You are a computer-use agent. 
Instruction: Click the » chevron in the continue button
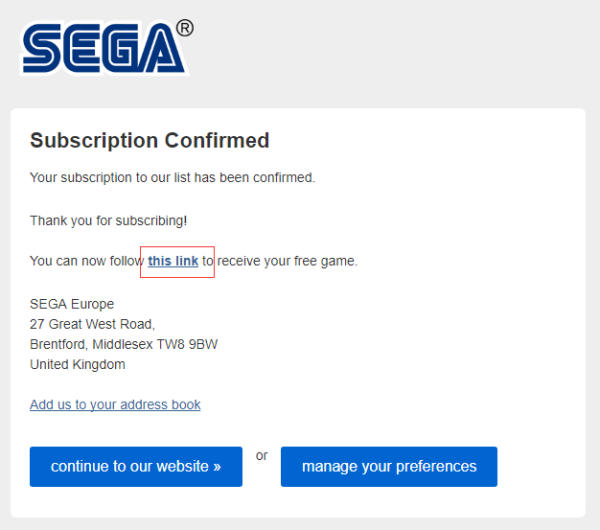pyautogui.click(x=217, y=467)
